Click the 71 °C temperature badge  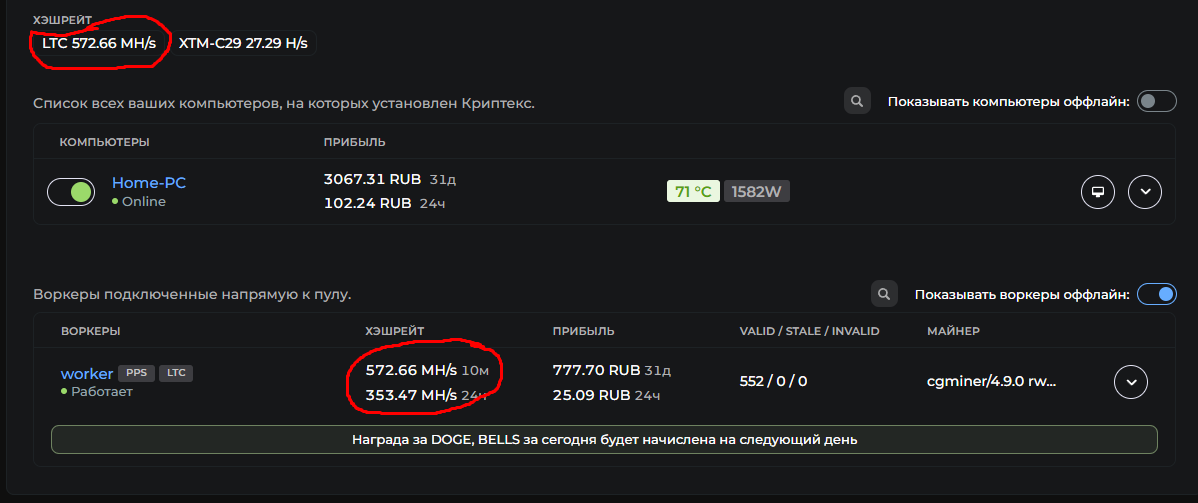[x=693, y=191]
